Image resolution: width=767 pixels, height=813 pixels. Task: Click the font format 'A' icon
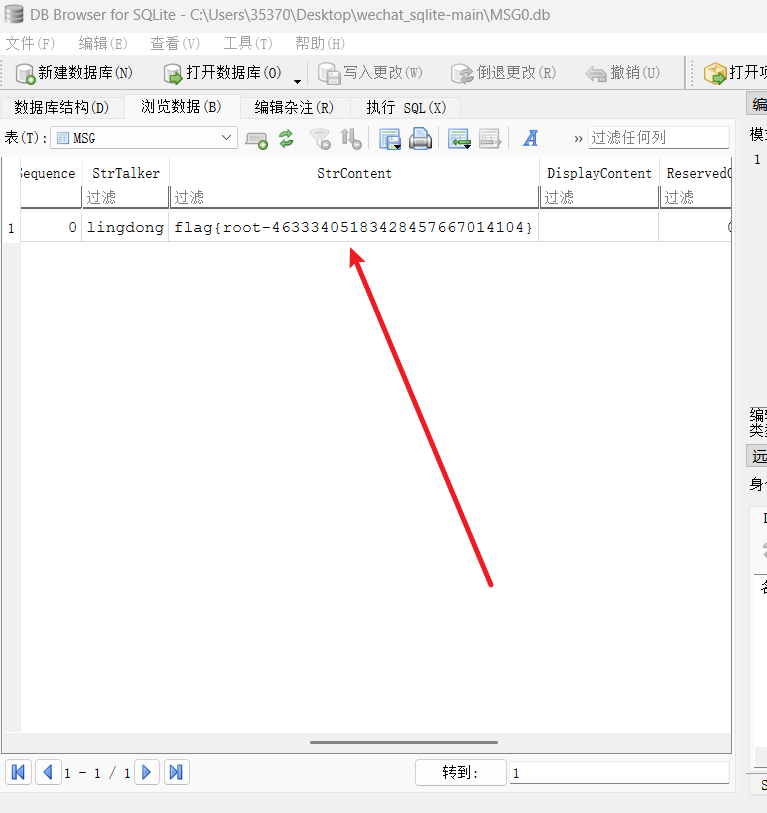531,139
